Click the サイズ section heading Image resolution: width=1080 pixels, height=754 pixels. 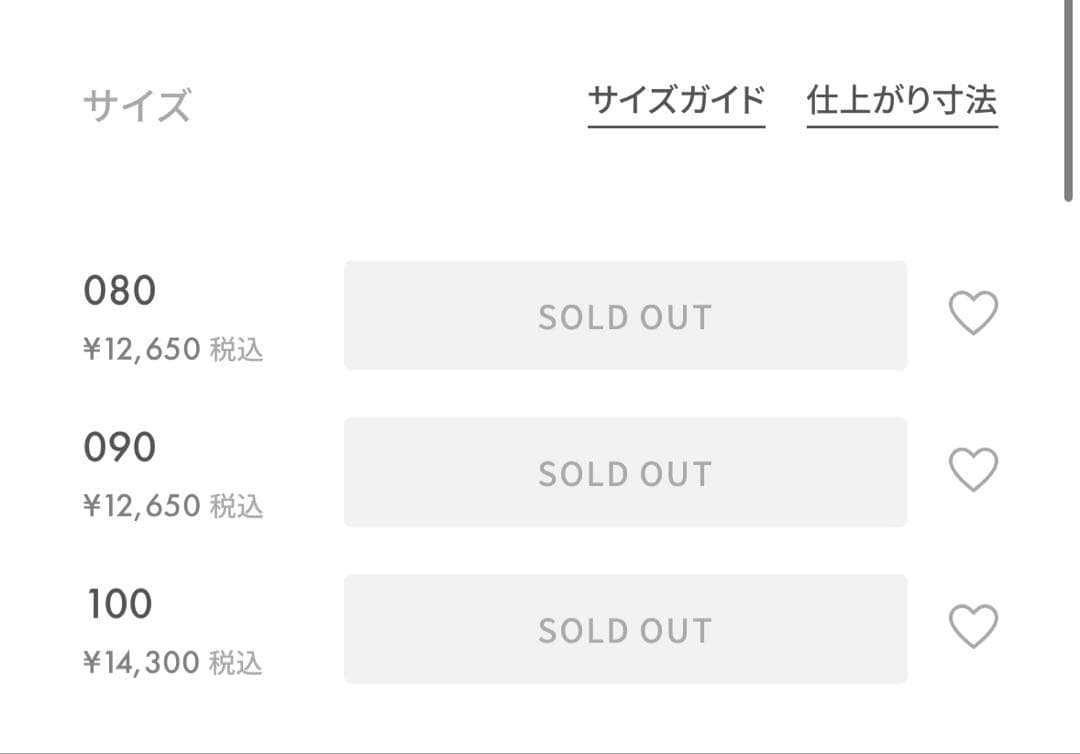(x=136, y=105)
